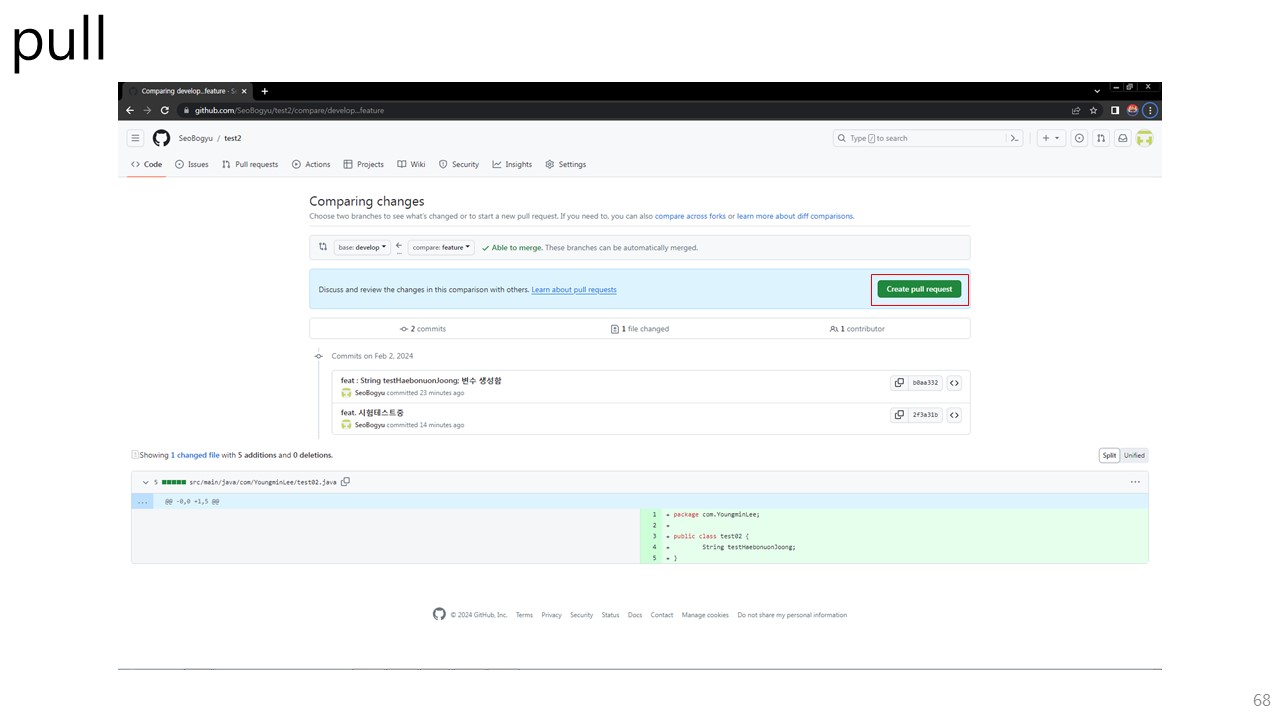Open the user avatar menu

pos(1145,138)
